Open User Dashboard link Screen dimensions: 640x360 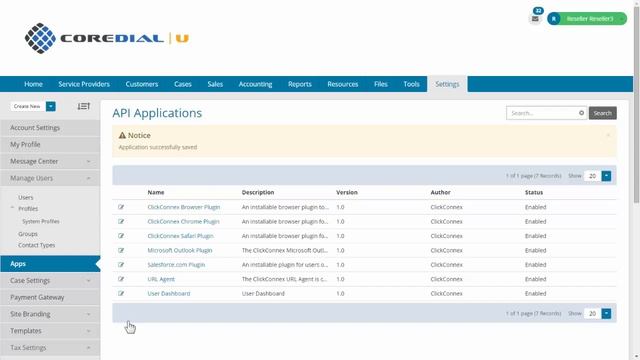pyautogui.click(x=169, y=293)
